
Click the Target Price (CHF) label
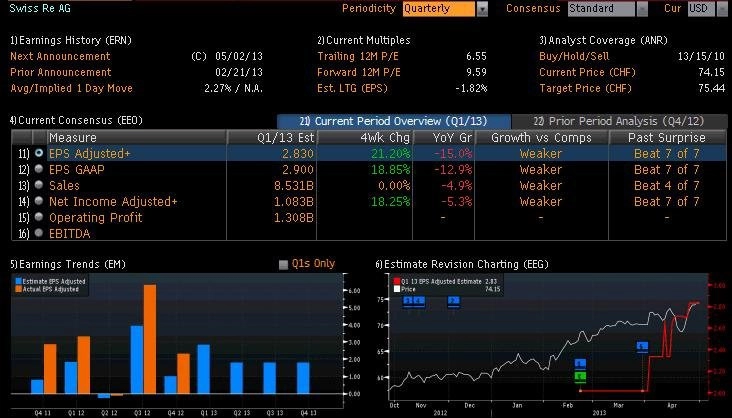pos(585,88)
